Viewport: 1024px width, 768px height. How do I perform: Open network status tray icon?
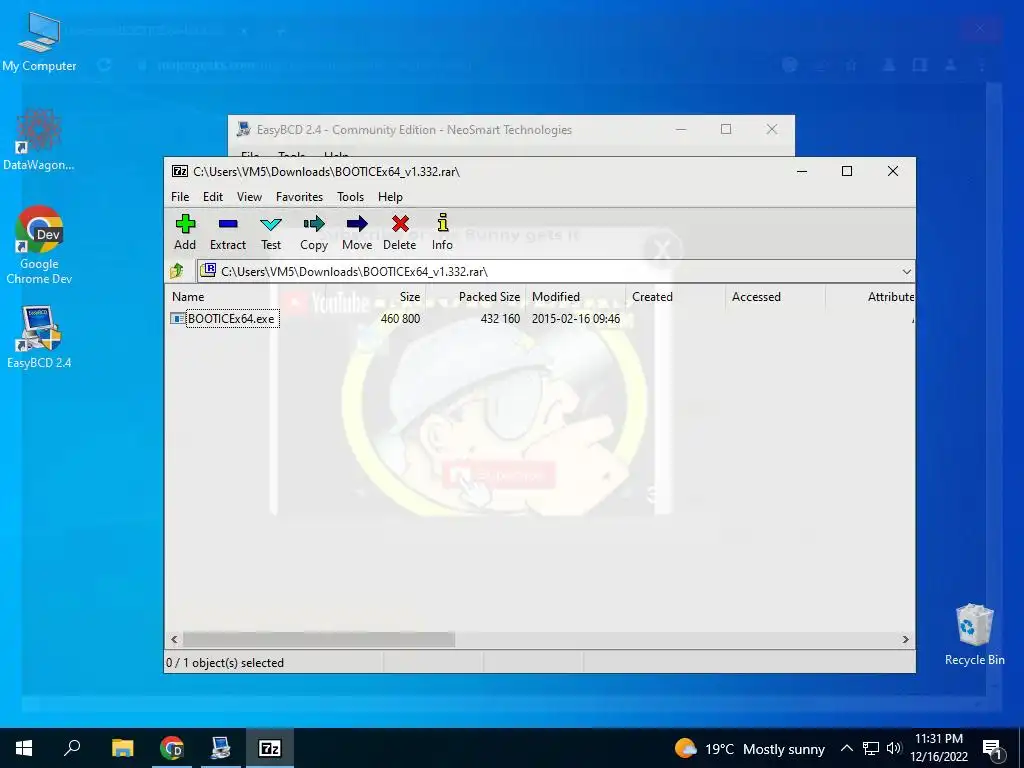(871, 748)
